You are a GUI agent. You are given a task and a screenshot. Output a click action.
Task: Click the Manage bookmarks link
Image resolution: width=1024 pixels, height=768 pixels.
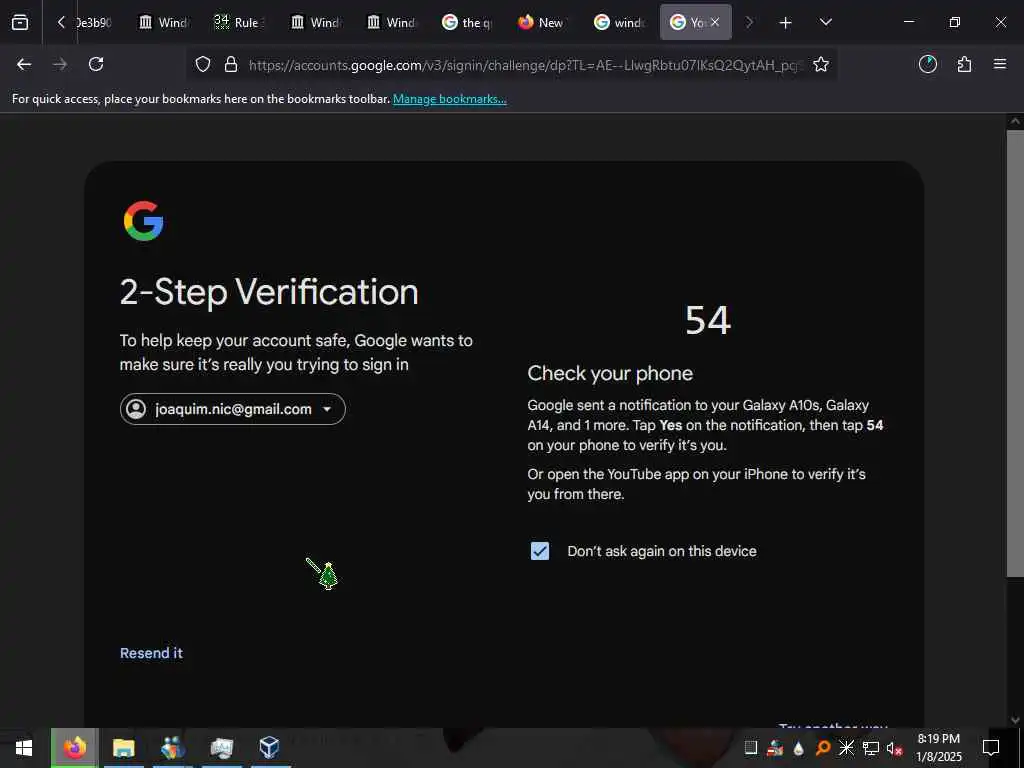(449, 99)
